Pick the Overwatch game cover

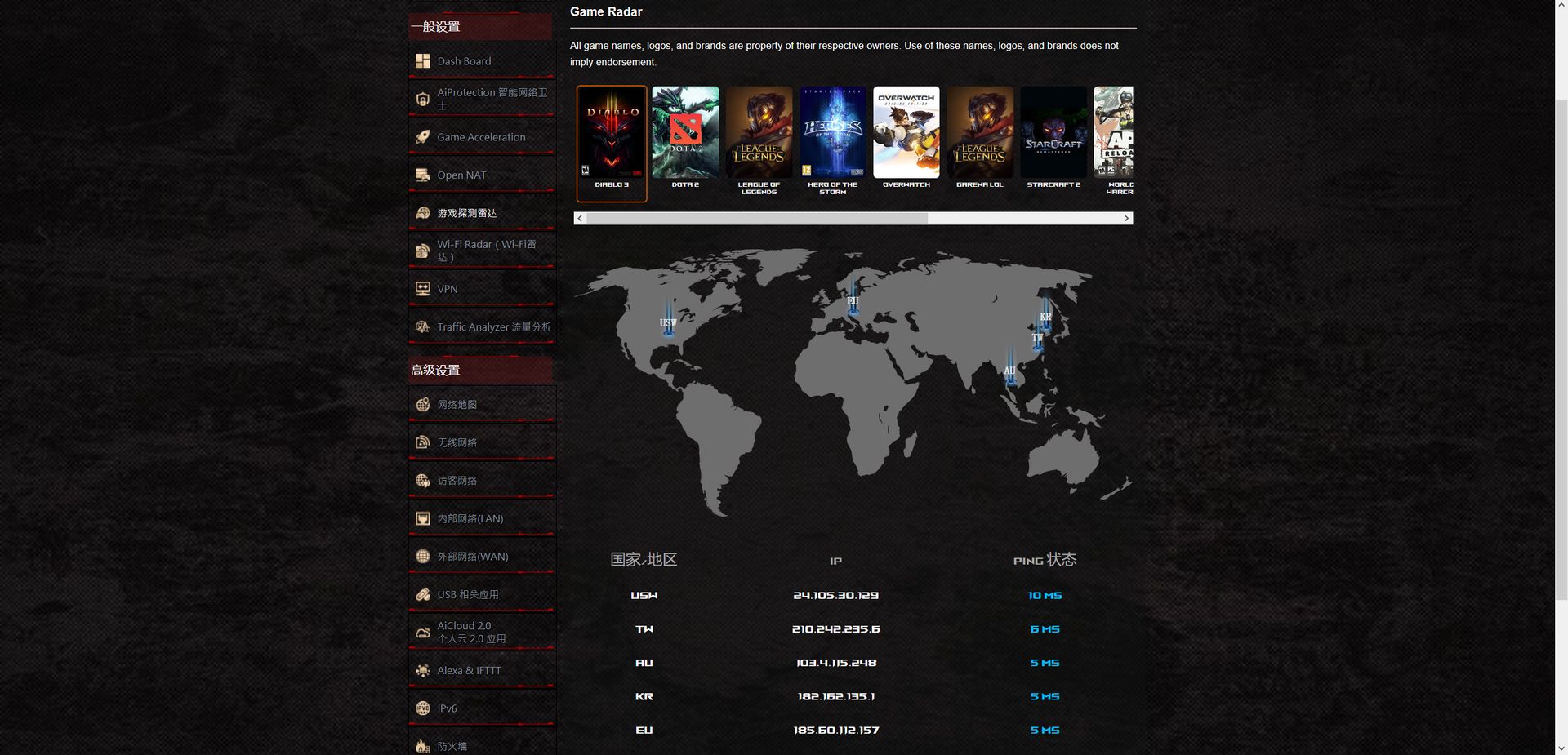(906, 133)
